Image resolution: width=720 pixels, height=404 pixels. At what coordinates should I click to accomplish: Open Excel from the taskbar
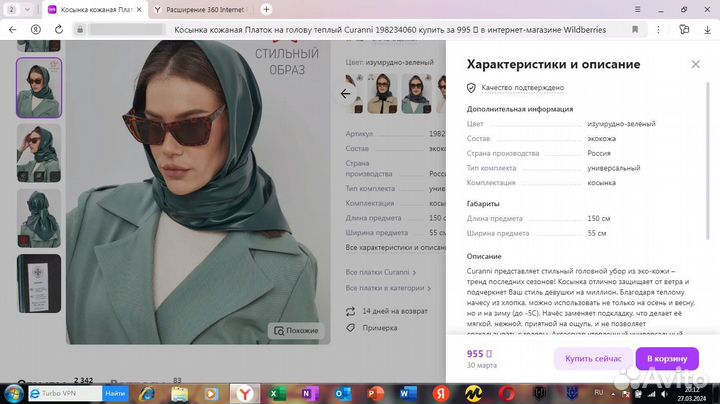(277, 394)
